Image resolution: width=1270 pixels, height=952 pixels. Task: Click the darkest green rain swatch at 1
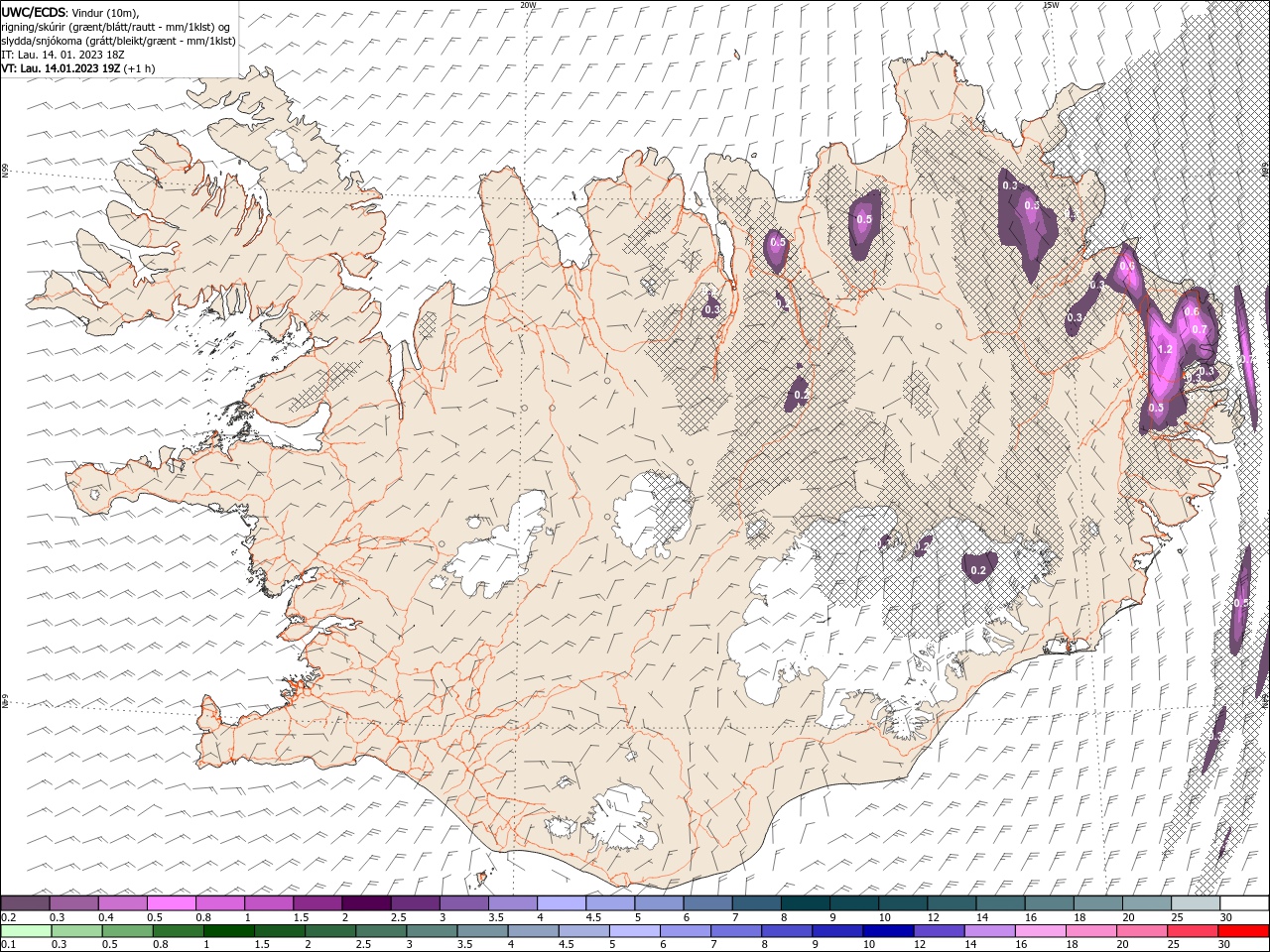pos(229,931)
